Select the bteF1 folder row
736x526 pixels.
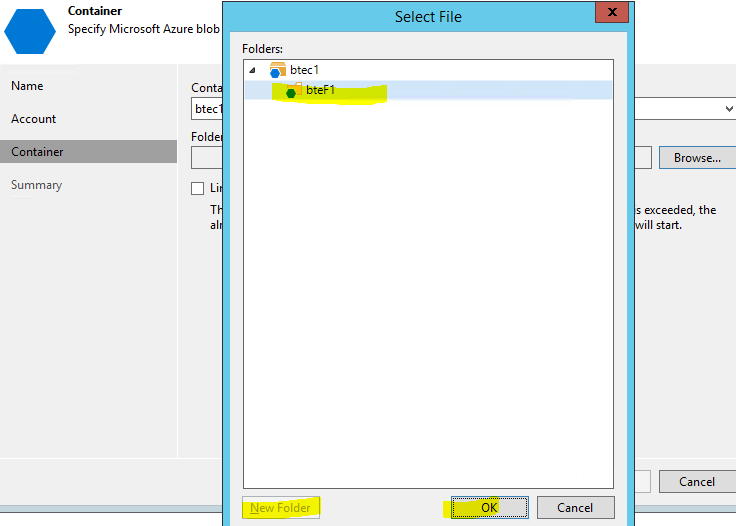[428, 90]
